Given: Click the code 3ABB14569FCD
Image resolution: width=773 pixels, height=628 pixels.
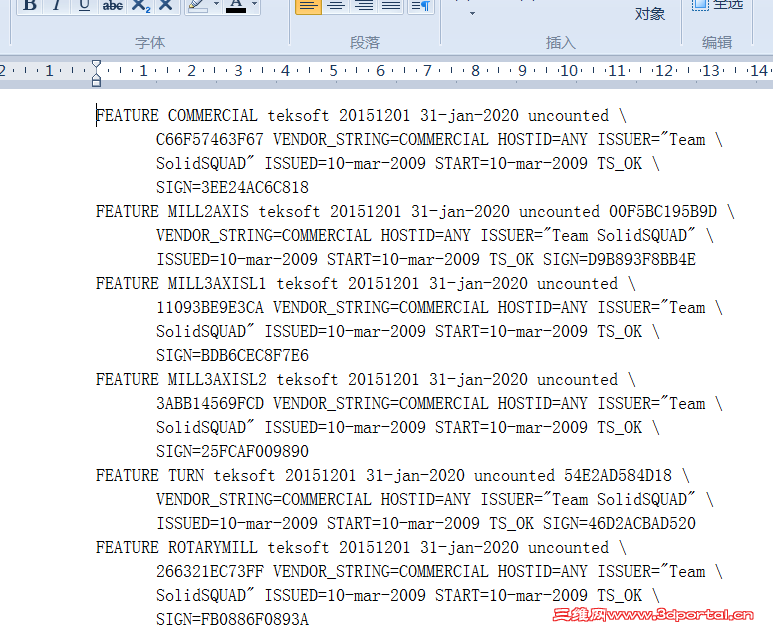Looking at the screenshot, I should 210,404.
